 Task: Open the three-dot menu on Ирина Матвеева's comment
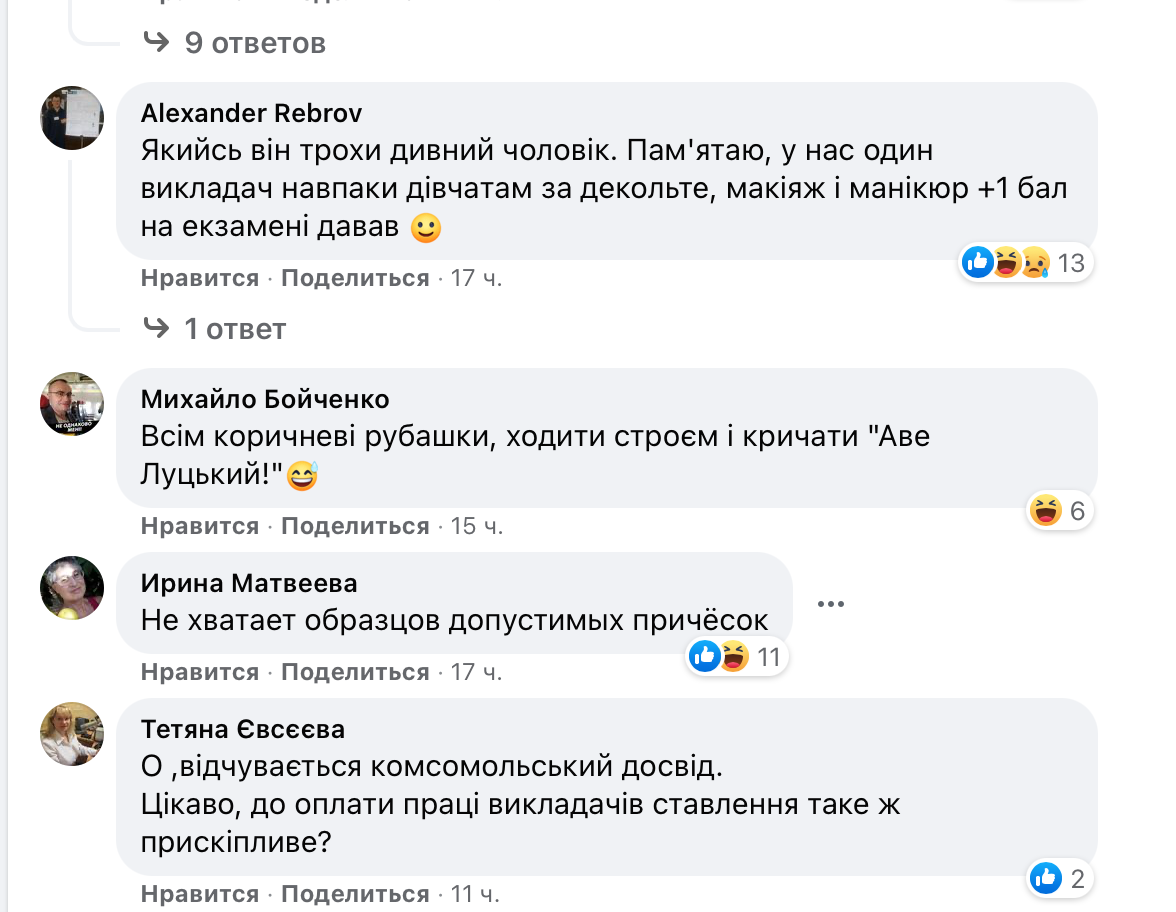(831, 604)
